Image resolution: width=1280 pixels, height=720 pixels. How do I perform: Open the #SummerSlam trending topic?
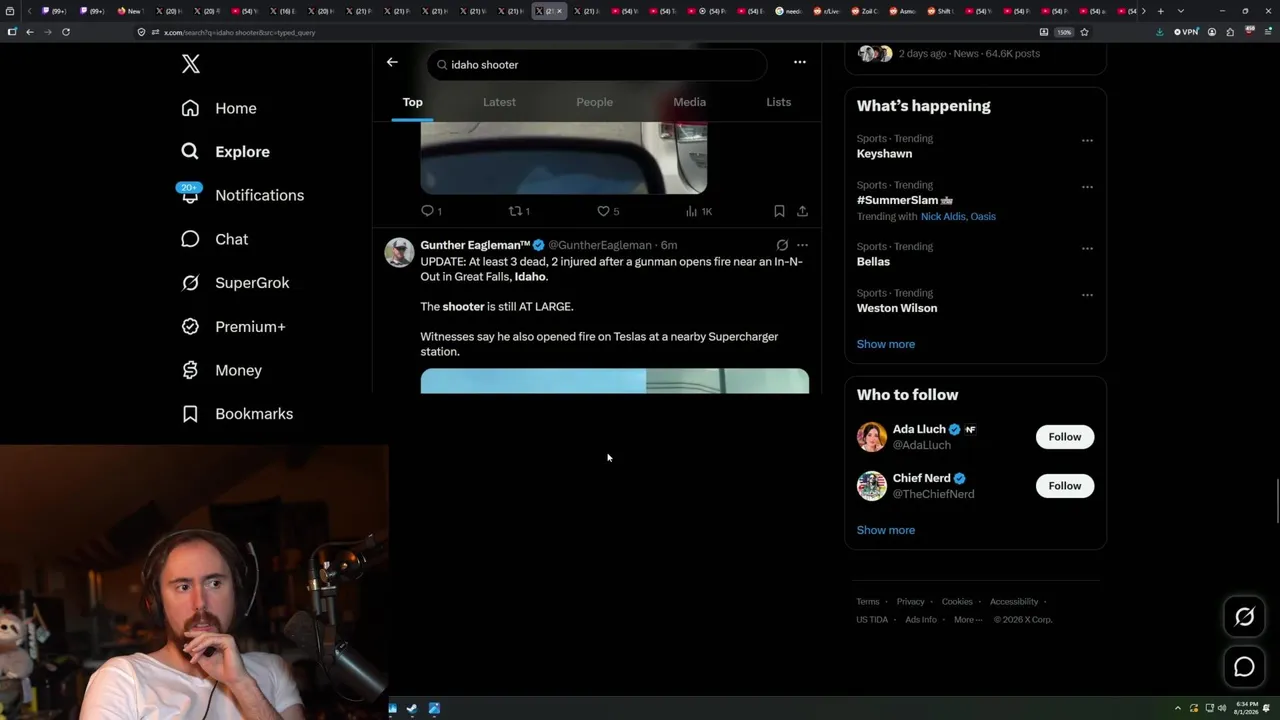tap(904, 200)
